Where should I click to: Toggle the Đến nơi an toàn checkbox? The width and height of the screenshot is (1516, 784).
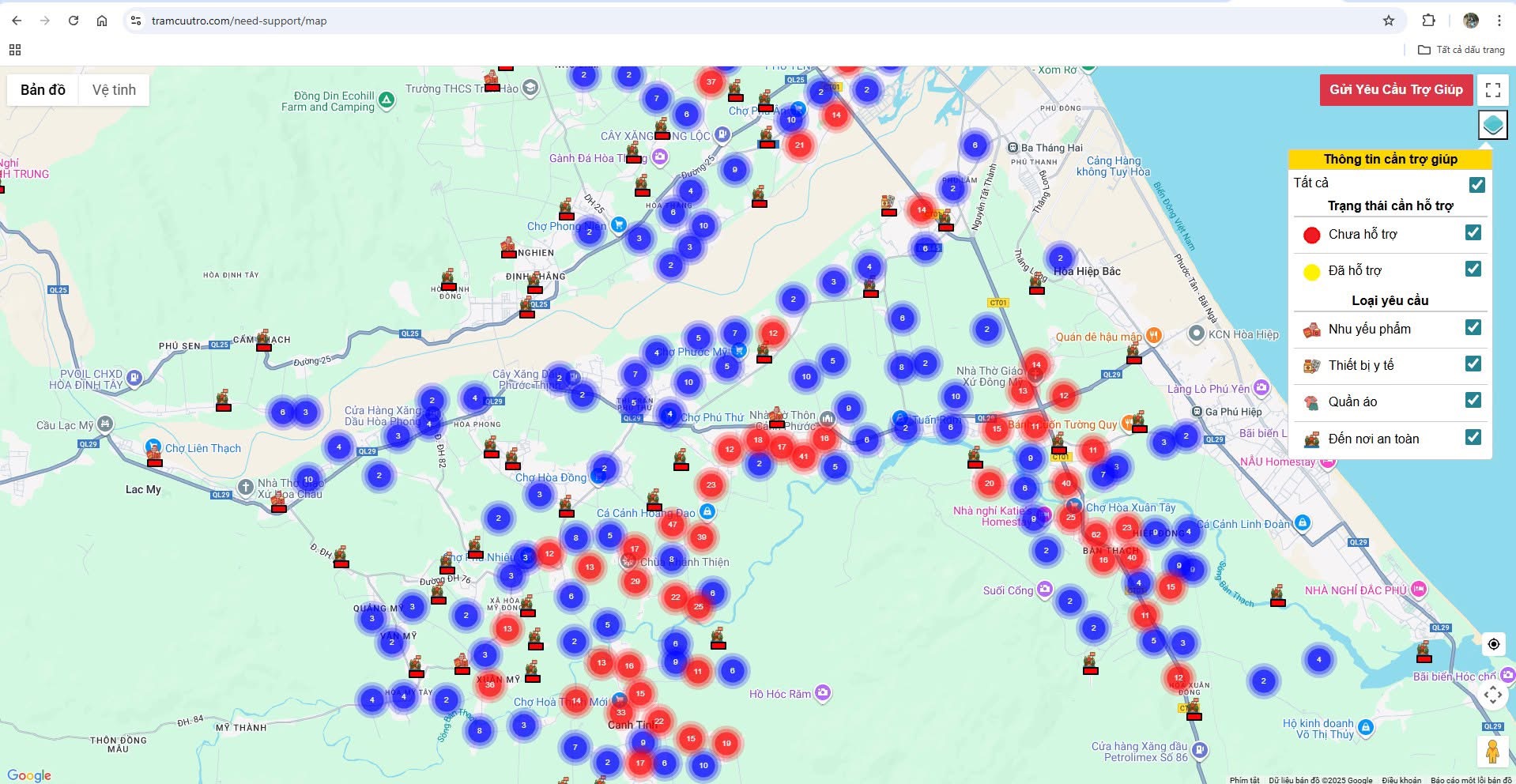1473,436
